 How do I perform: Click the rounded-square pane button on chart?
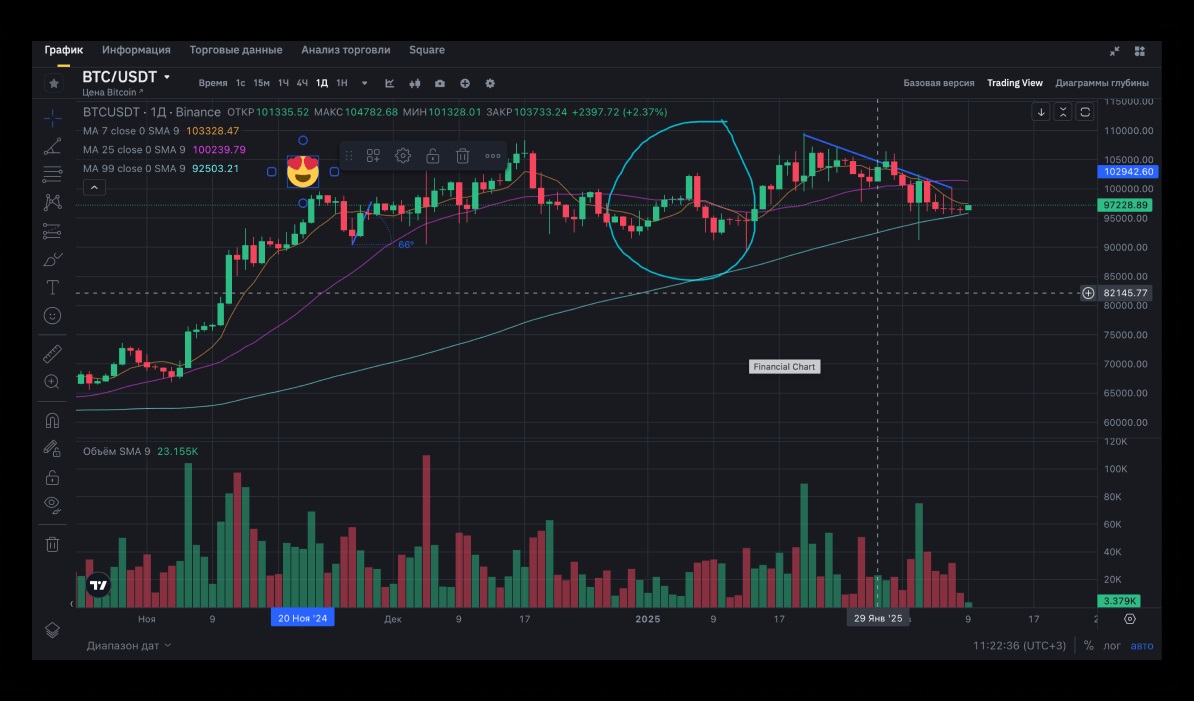[x=1085, y=112]
